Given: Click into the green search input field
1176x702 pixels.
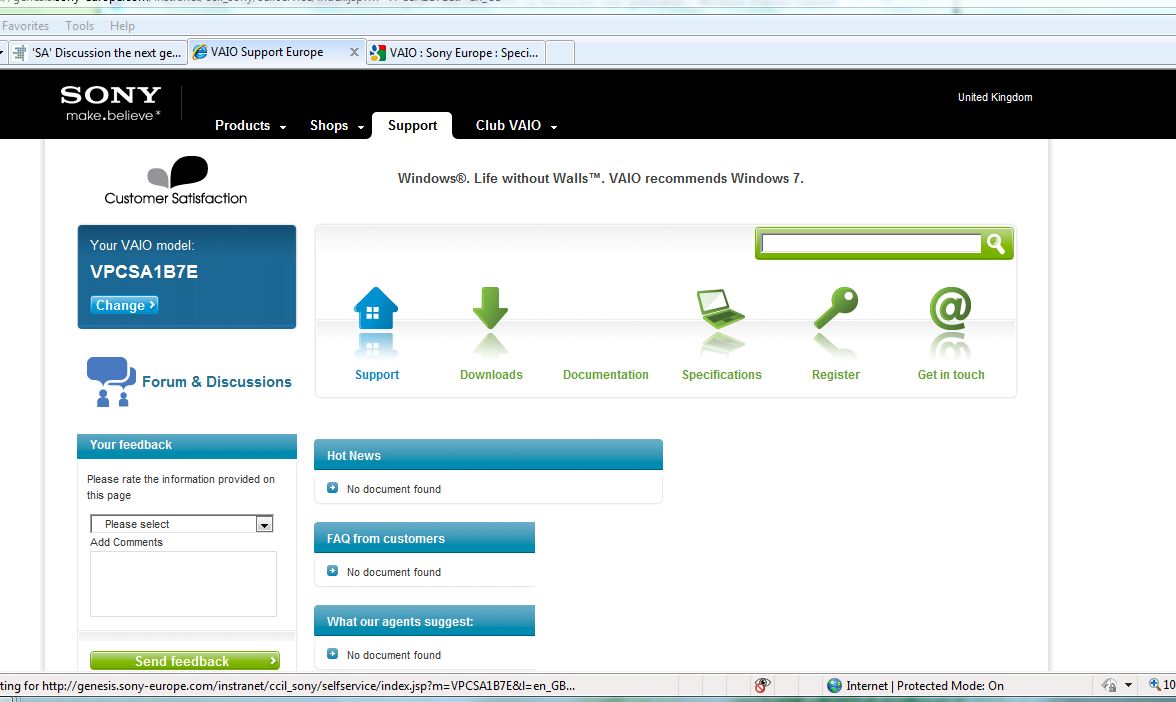Looking at the screenshot, I should [x=871, y=244].
